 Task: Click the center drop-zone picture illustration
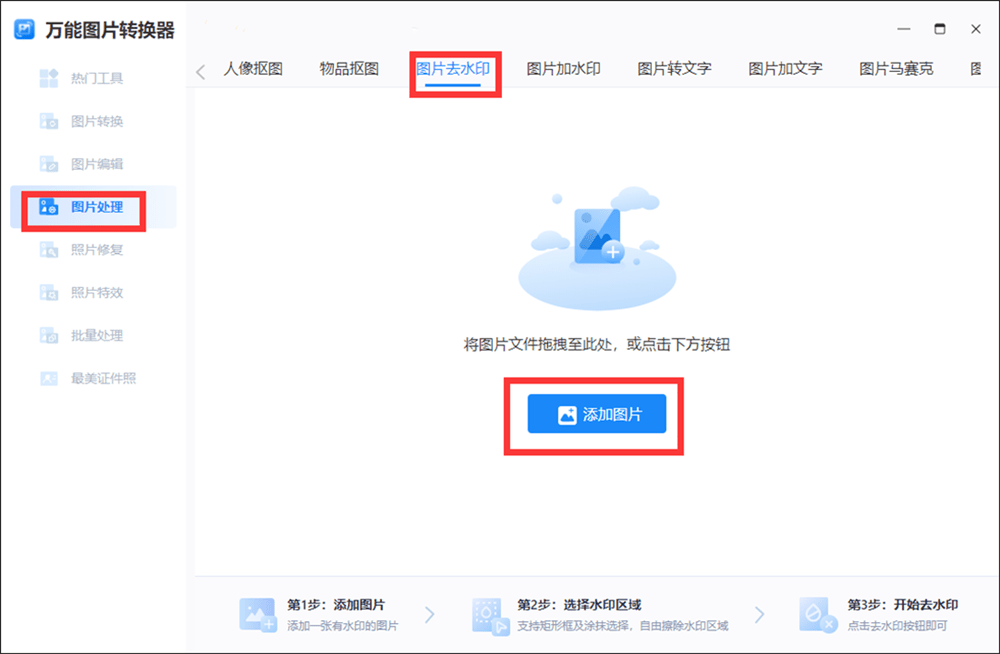coord(597,248)
